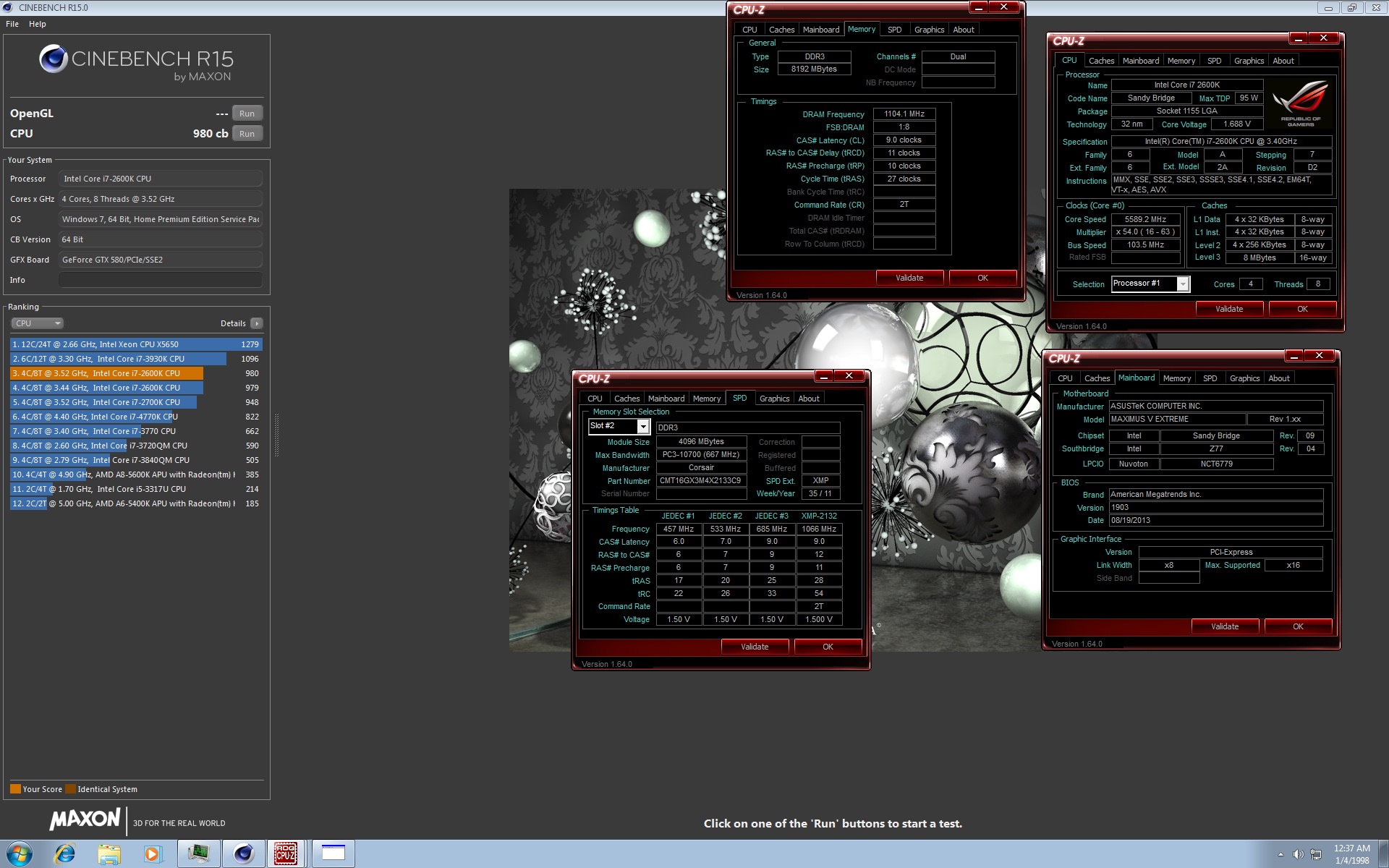Image resolution: width=1389 pixels, height=868 pixels.
Task: Open the File menu
Action: pyautogui.click(x=12, y=24)
